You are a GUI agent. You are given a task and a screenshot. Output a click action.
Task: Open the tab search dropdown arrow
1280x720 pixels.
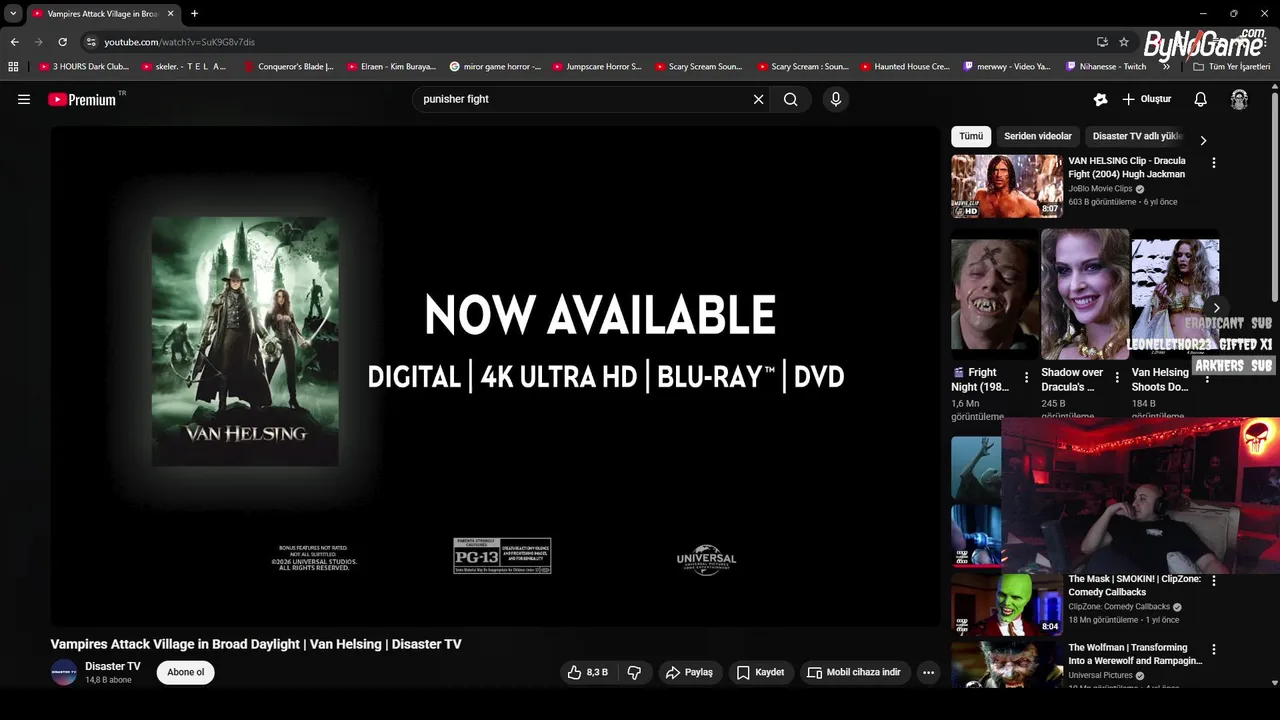[x=13, y=14]
